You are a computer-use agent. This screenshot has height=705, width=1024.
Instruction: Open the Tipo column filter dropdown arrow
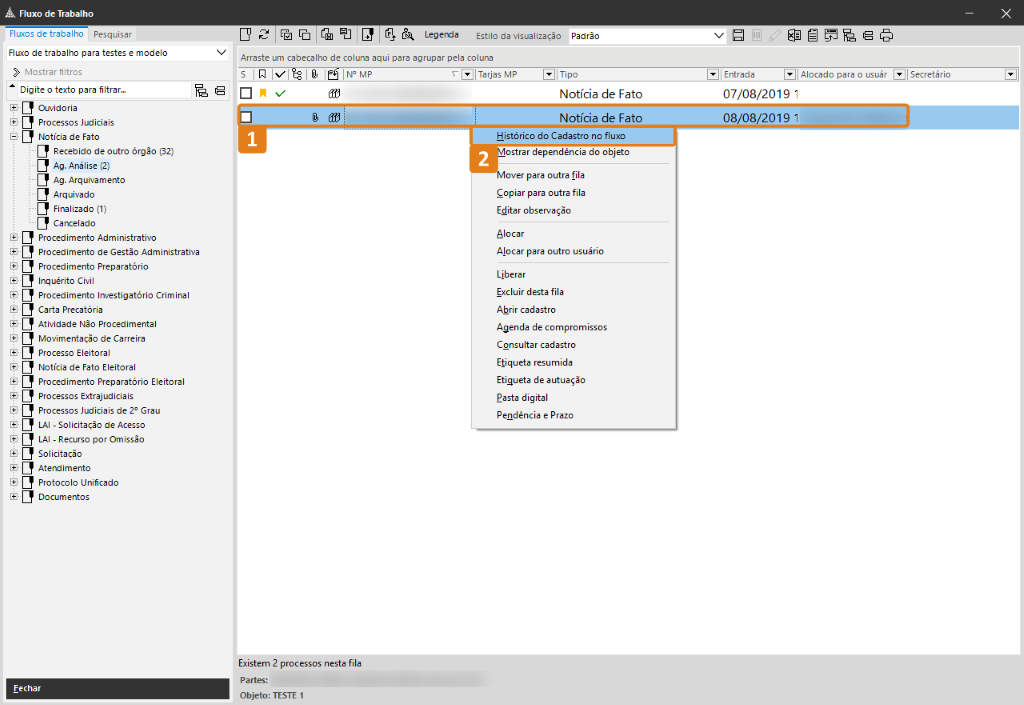click(x=713, y=74)
